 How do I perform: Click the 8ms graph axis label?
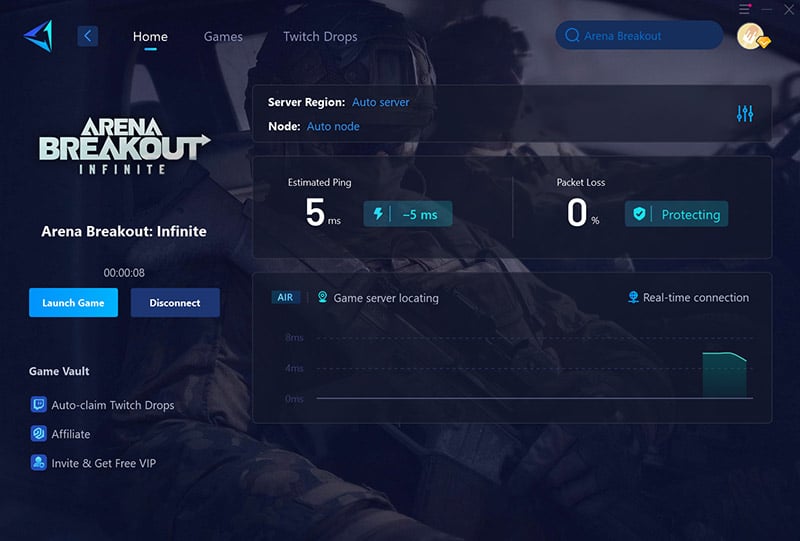(294, 337)
